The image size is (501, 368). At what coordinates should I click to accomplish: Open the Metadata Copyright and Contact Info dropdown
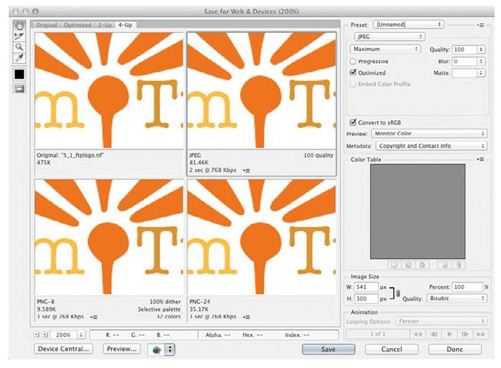click(x=431, y=146)
